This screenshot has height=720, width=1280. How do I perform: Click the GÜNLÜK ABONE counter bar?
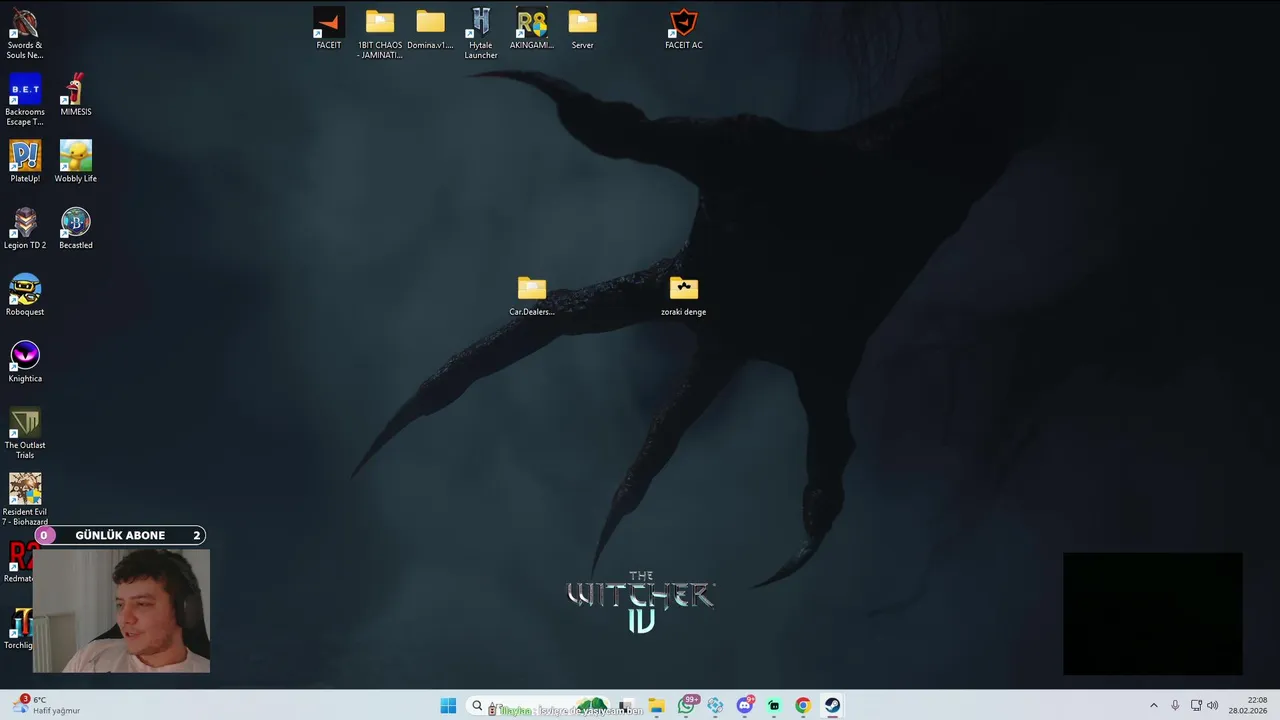click(120, 535)
